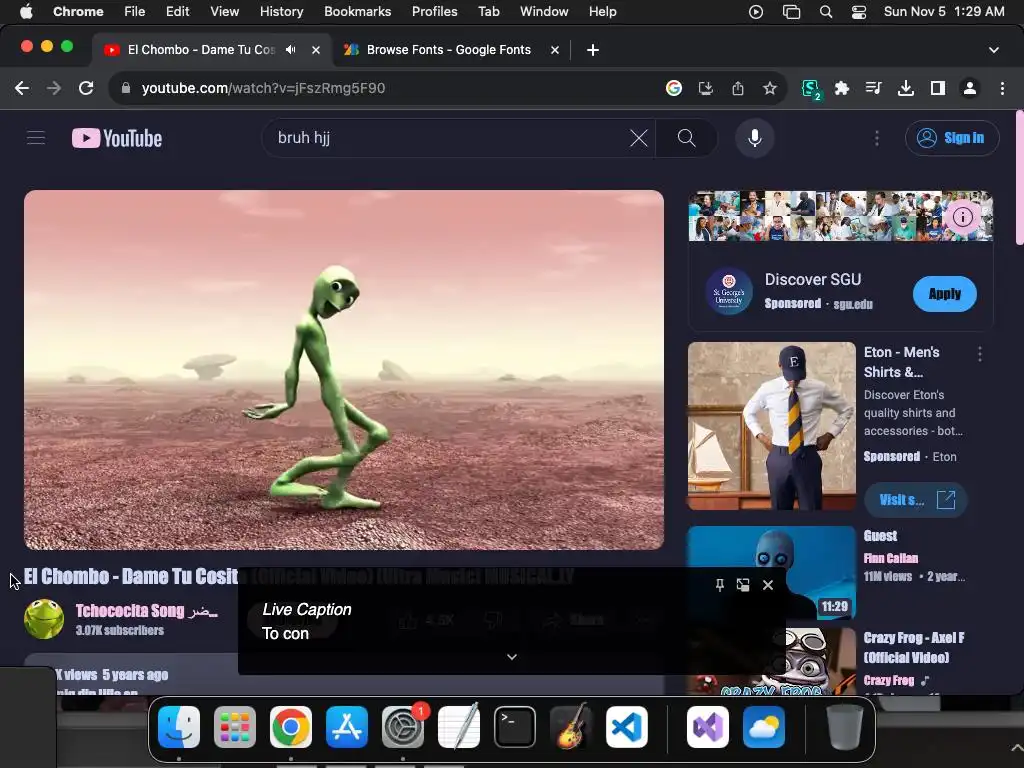Expand the tab search chevron

pyautogui.click(x=993, y=50)
